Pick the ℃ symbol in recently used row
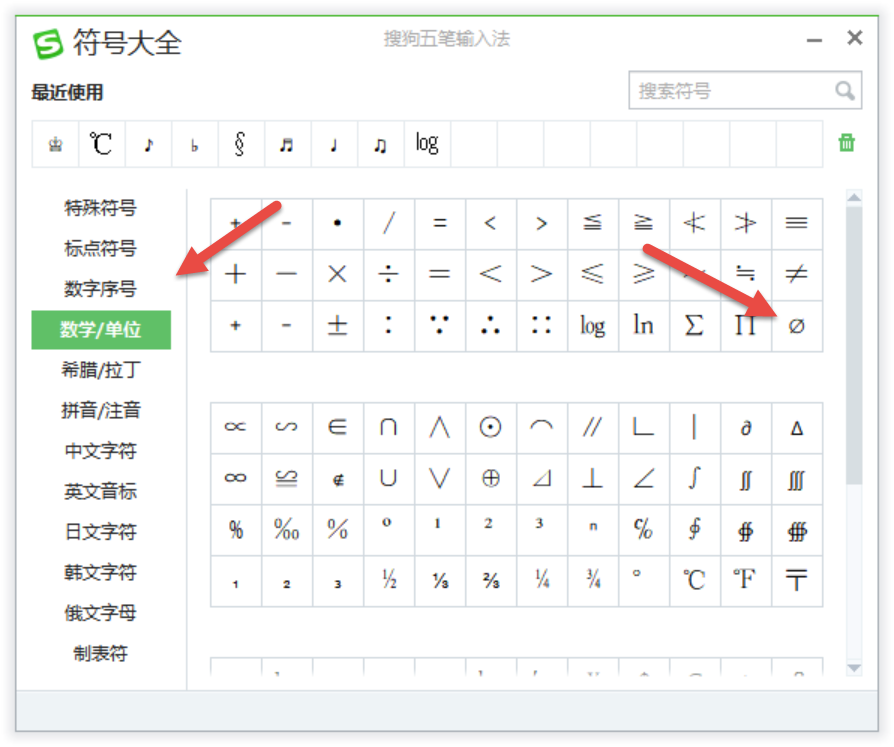This screenshot has height=747, width=894. 101,144
